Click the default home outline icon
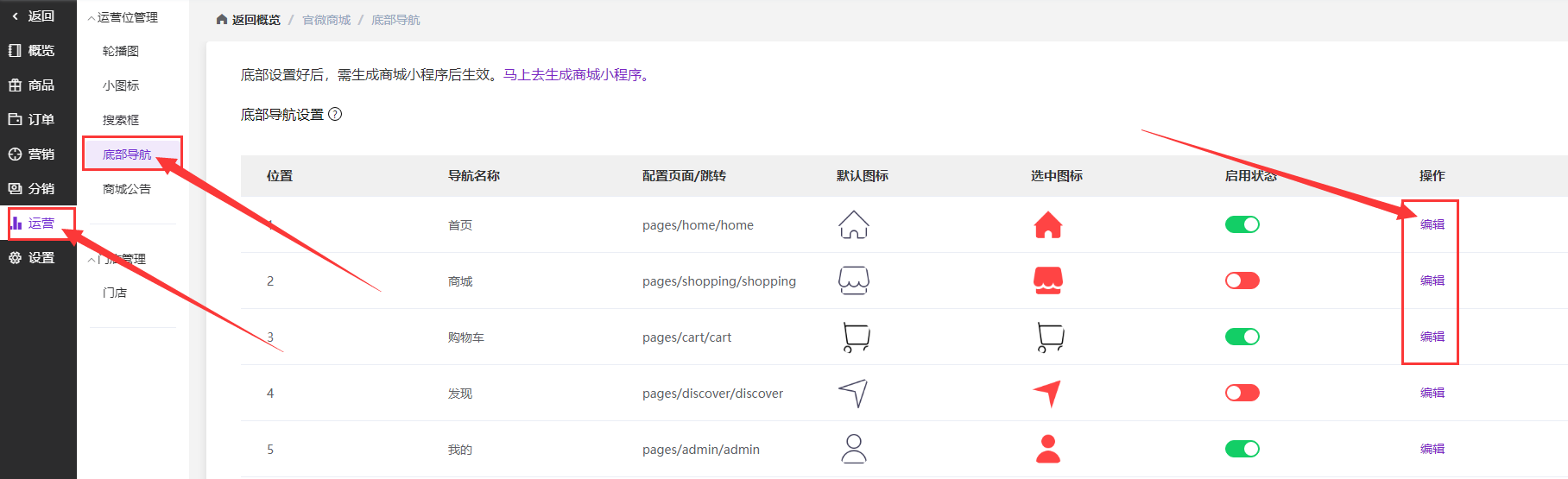Image resolution: width=1568 pixels, height=479 pixels. pos(853,224)
